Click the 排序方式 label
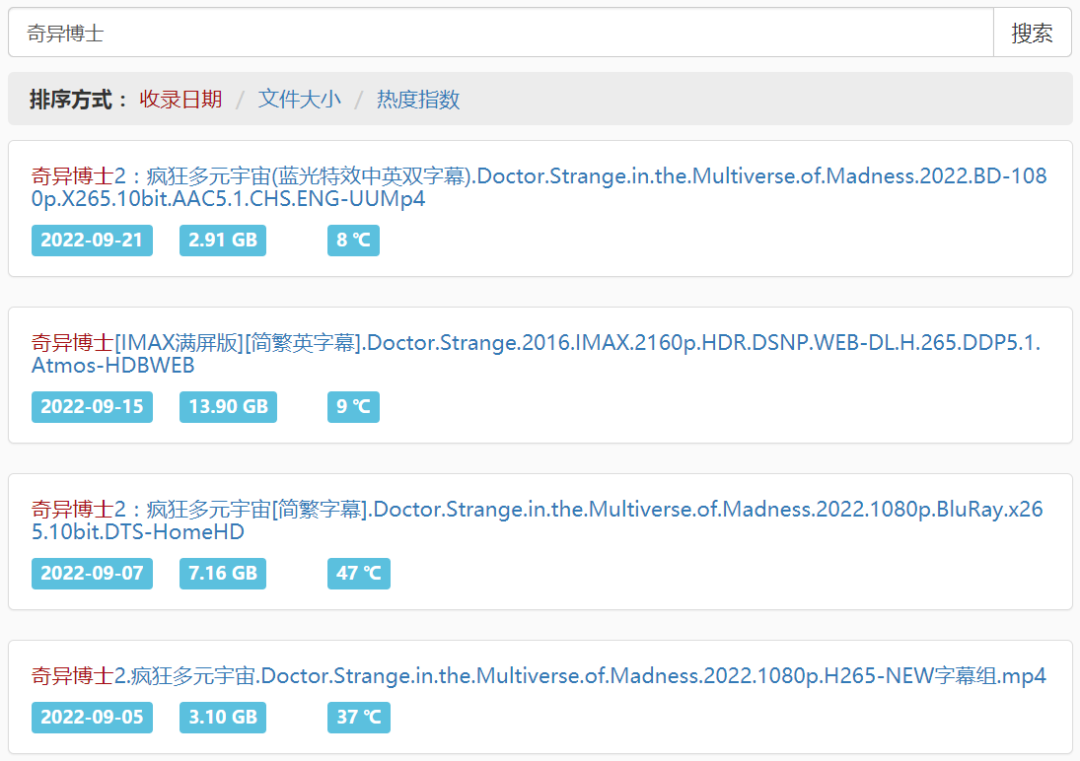The height and width of the screenshot is (761, 1080). click(78, 99)
